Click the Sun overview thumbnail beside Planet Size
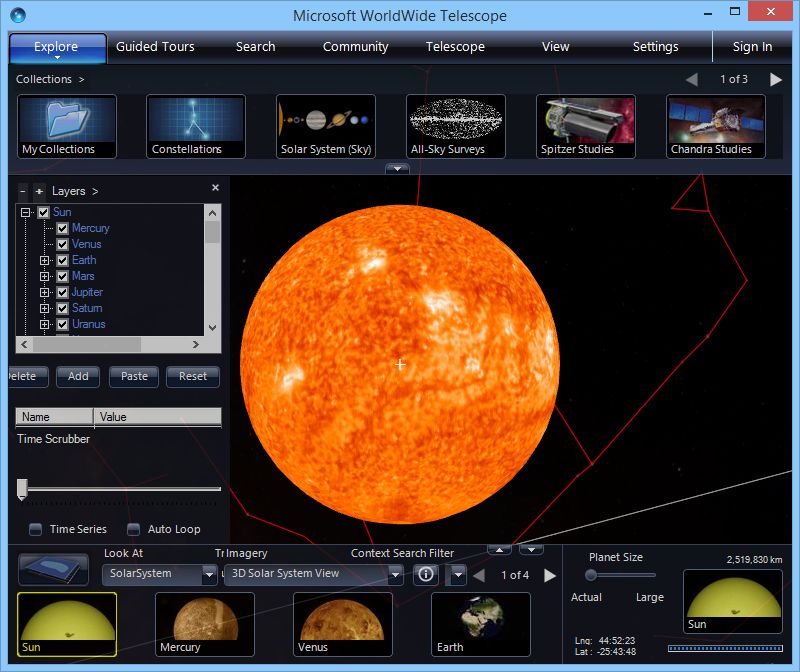This screenshot has height=672, width=800. [x=733, y=602]
